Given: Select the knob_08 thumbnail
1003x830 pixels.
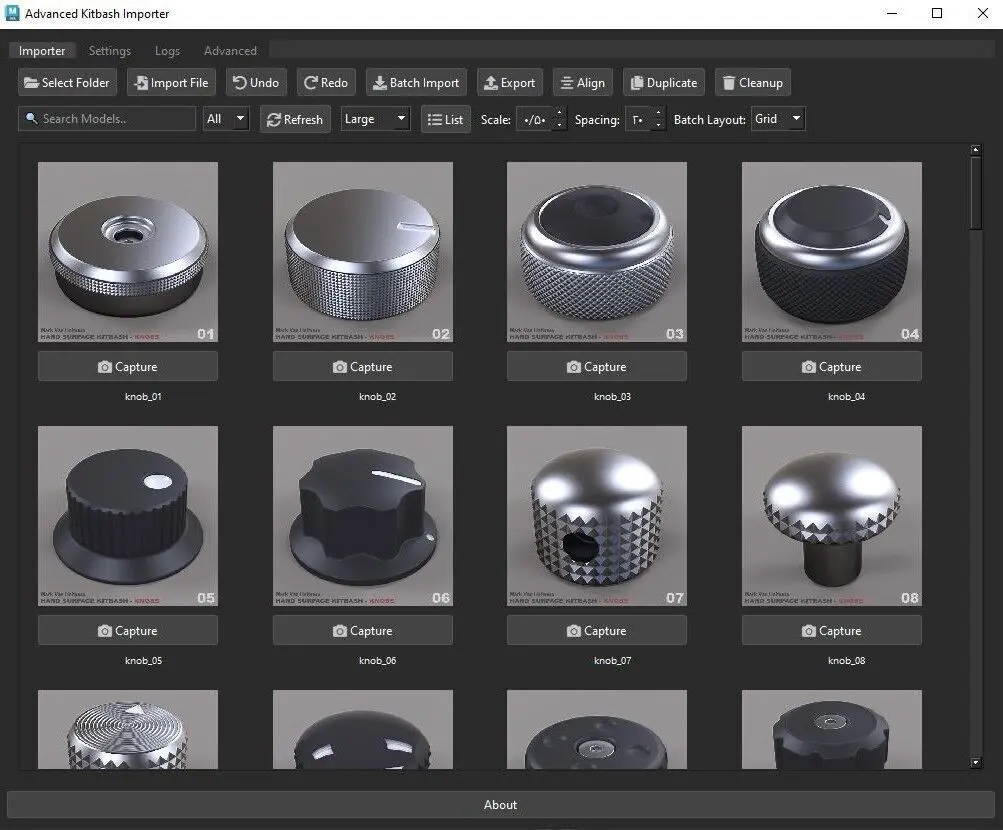Looking at the screenshot, I should pos(832,516).
